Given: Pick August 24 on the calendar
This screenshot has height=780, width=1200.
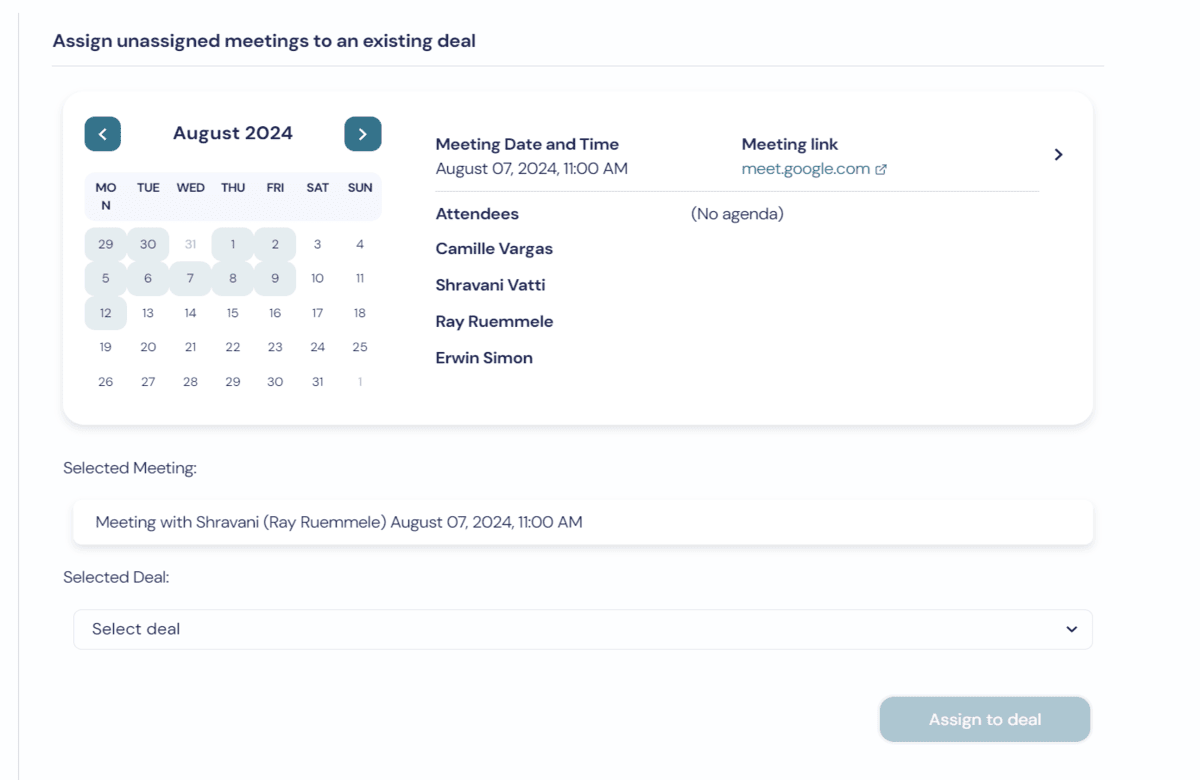Looking at the screenshot, I should click(317, 347).
